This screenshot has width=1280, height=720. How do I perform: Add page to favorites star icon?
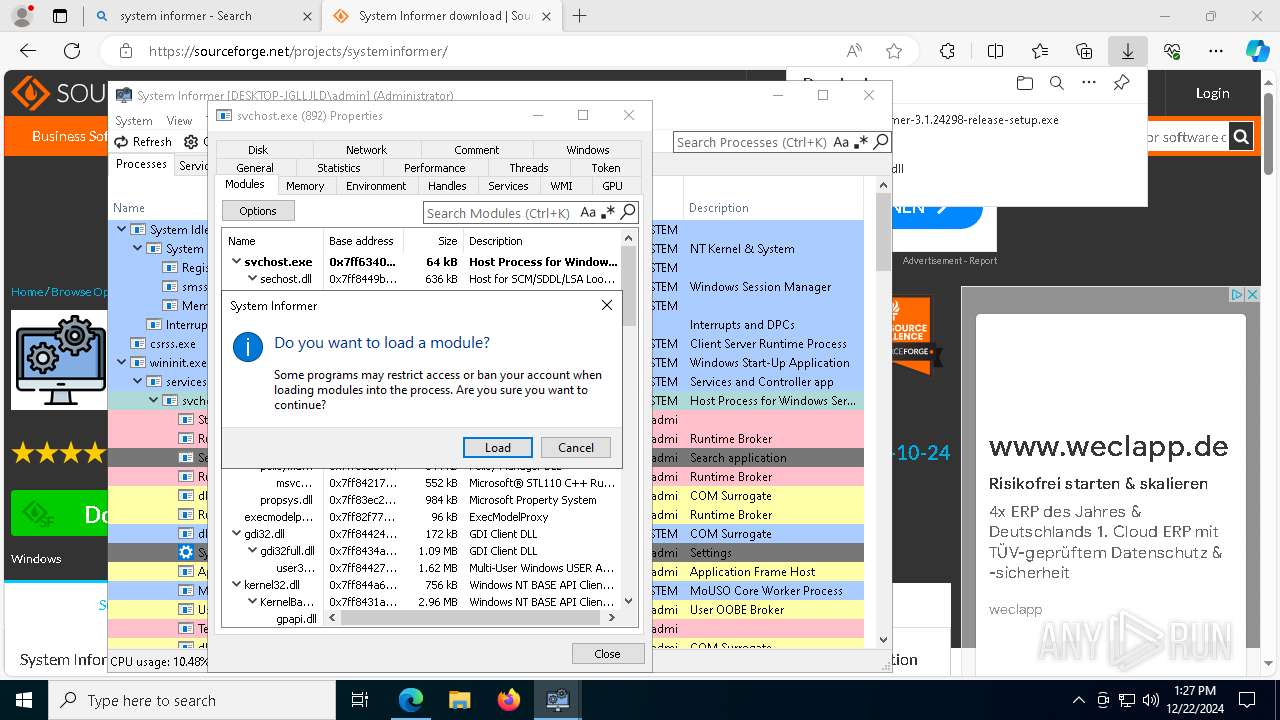click(894, 51)
